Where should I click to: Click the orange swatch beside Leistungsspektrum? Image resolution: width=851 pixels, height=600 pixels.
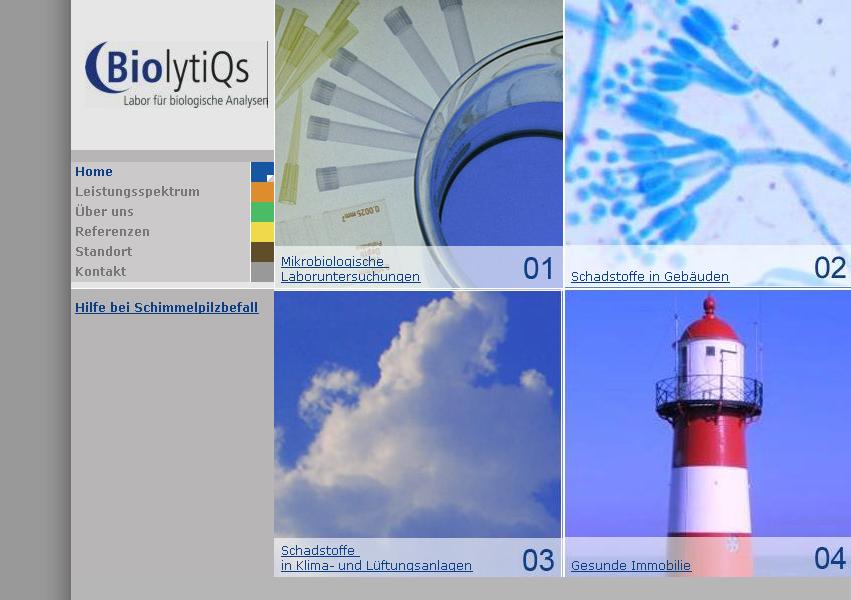(x=262, y=192)
